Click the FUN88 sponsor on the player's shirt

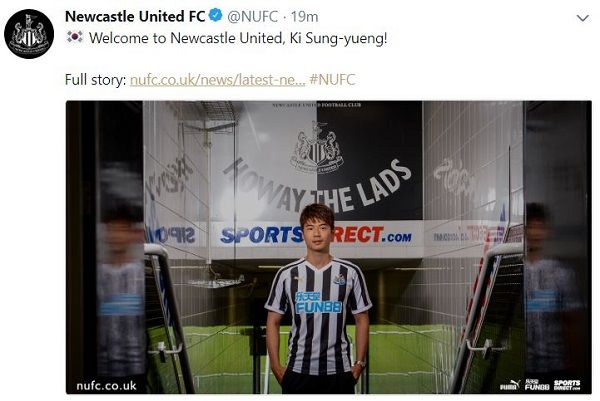(x=318, y=303)
